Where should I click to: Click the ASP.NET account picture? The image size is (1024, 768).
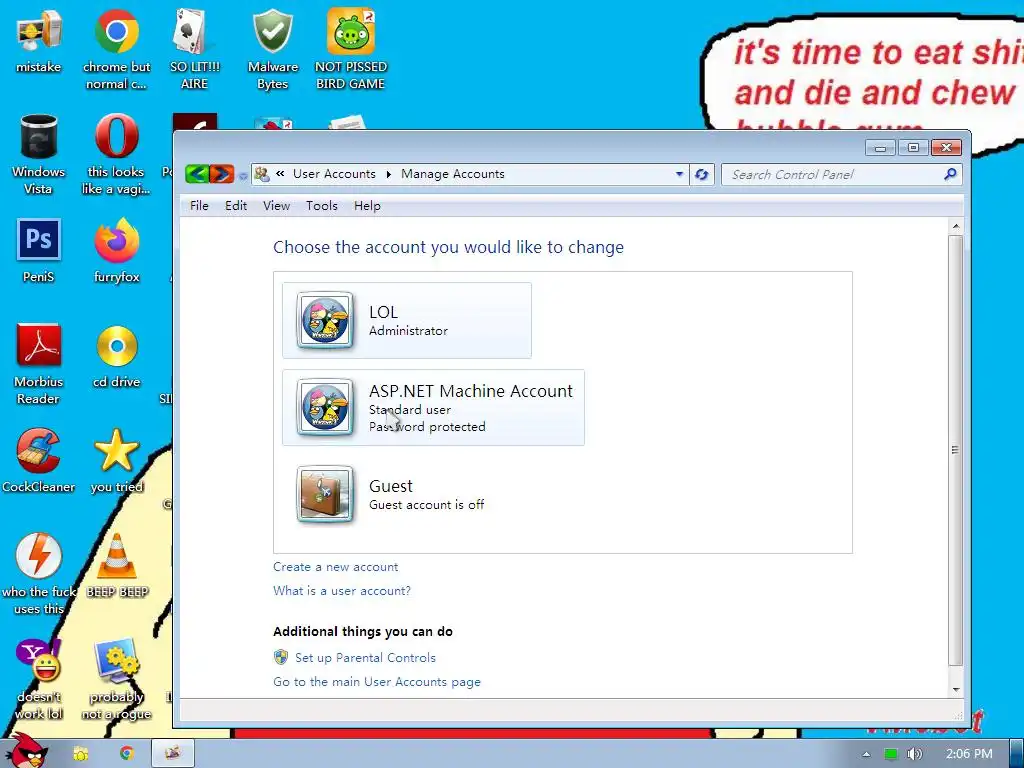[325, 408]
